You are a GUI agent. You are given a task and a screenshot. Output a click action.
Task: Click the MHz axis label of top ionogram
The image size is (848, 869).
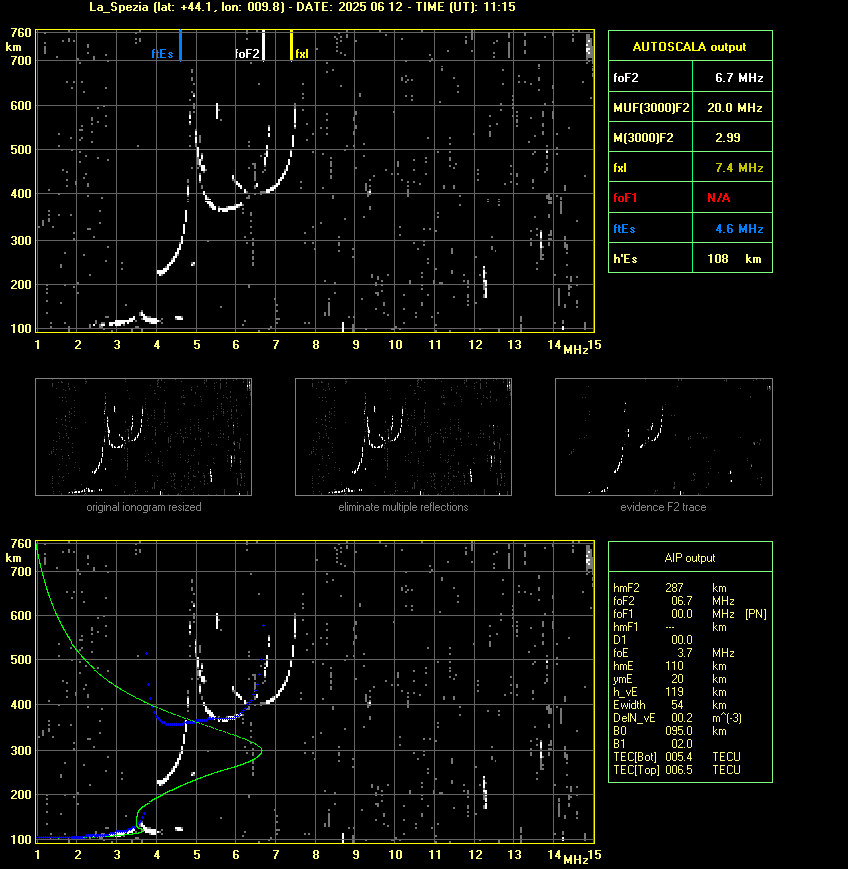pos(575,350)
